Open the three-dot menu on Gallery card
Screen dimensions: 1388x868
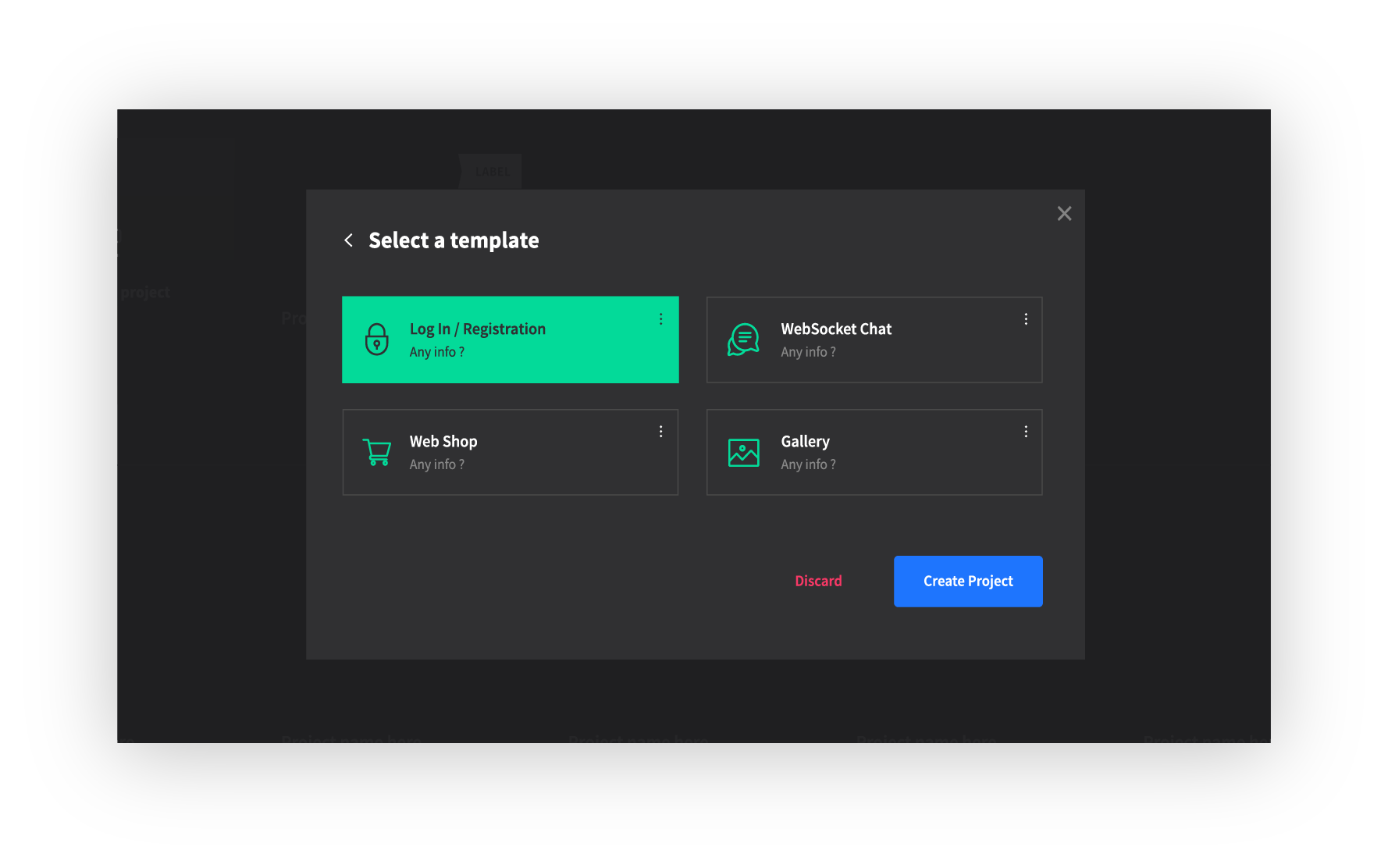(1026, 432)
